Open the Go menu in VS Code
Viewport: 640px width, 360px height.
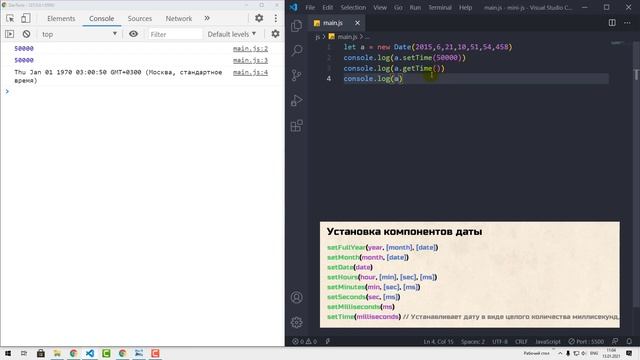point(398,7)
